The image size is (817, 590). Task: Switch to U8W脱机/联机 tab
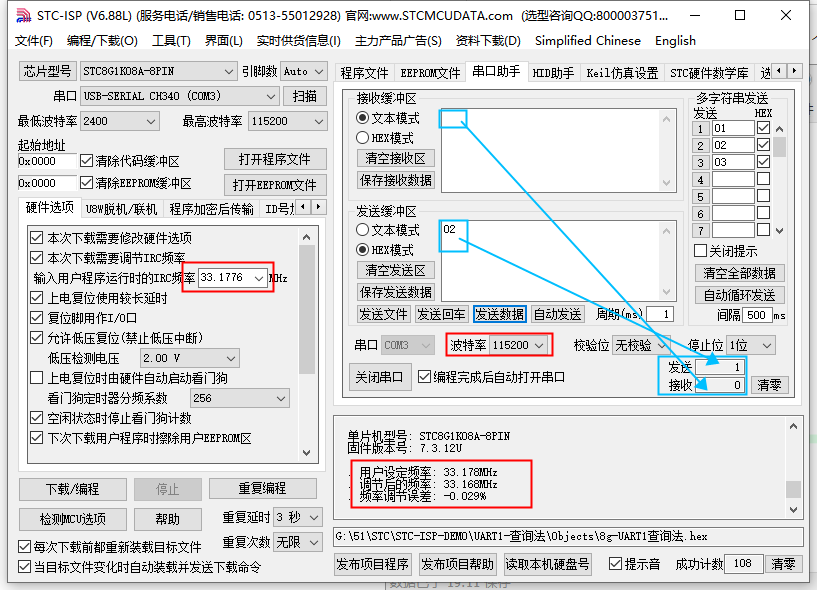click(x=121, y=209)
